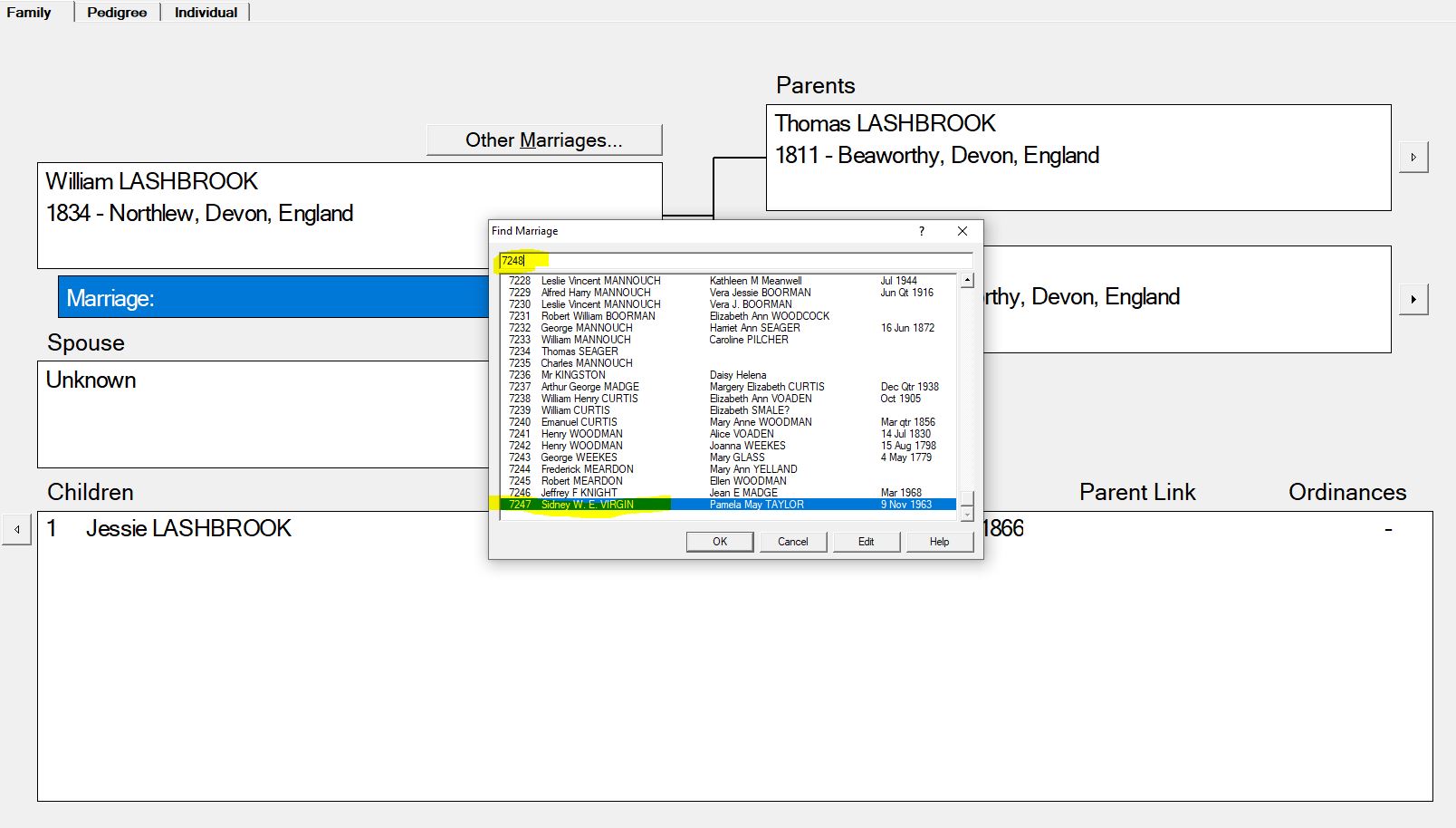Select marriage 7231 Robert William BOORMAN
1456x828 pixels.
728,316
